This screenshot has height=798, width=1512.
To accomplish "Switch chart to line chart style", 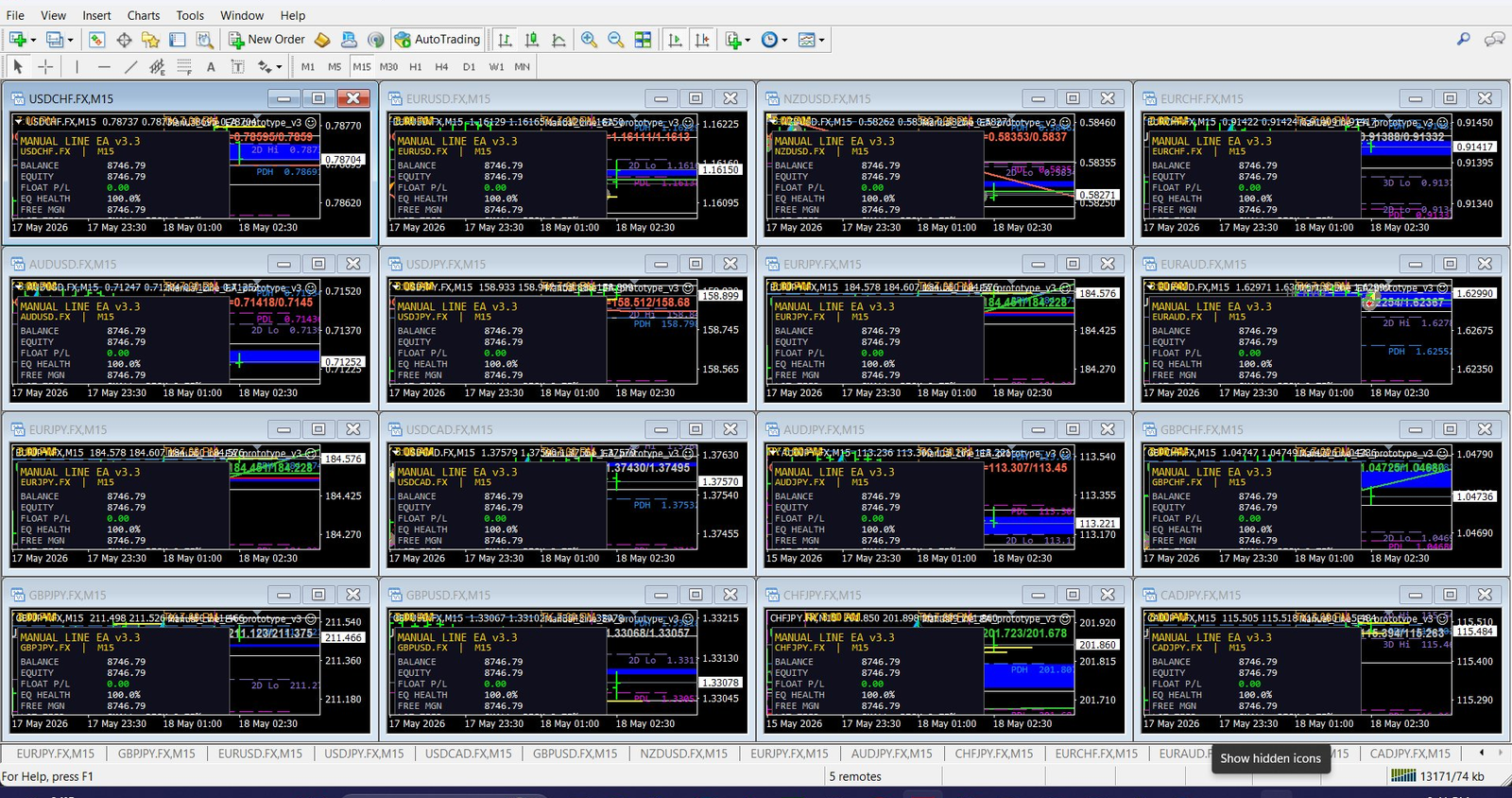I will pyautogui.click(x=558, y=40).
